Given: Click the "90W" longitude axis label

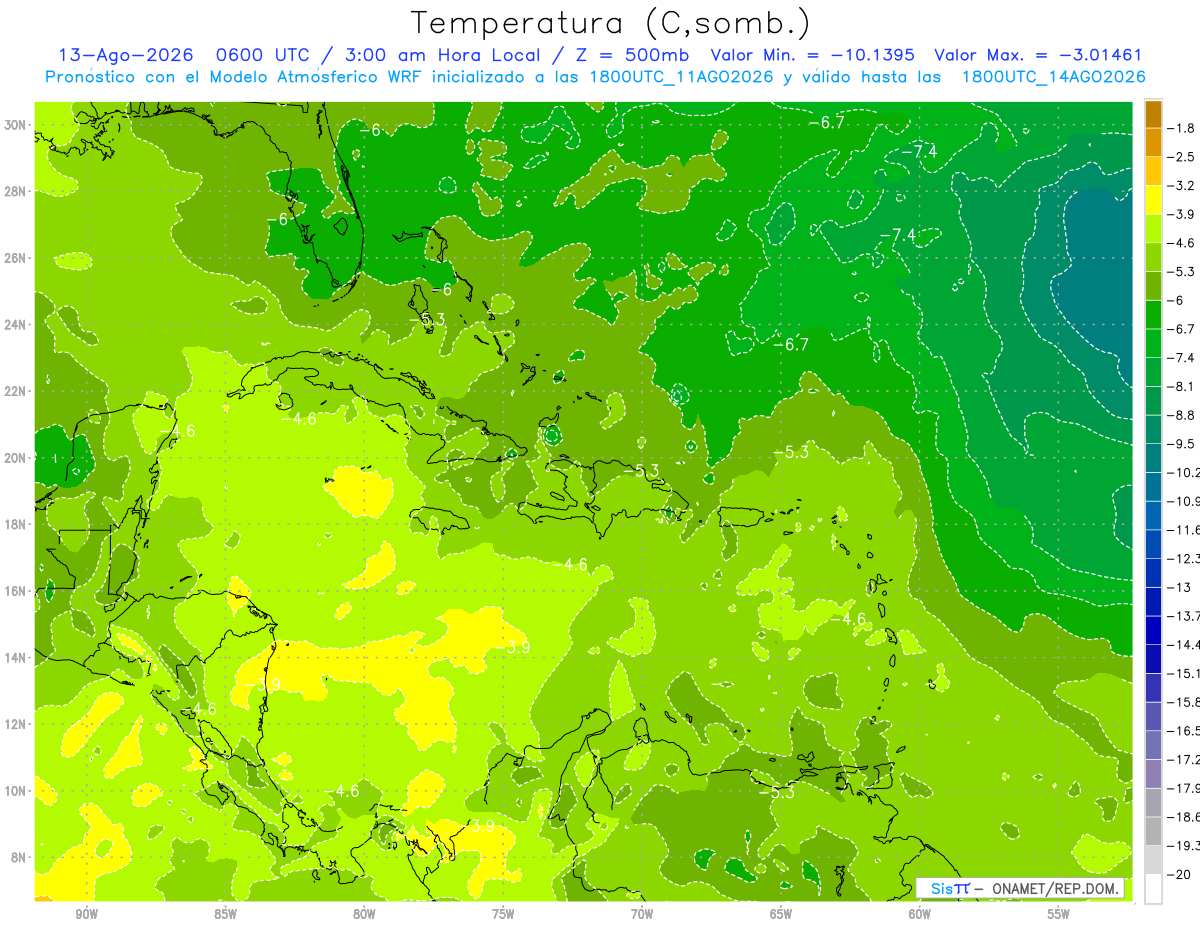Looking at the screenshot, I should click(86, 914).
